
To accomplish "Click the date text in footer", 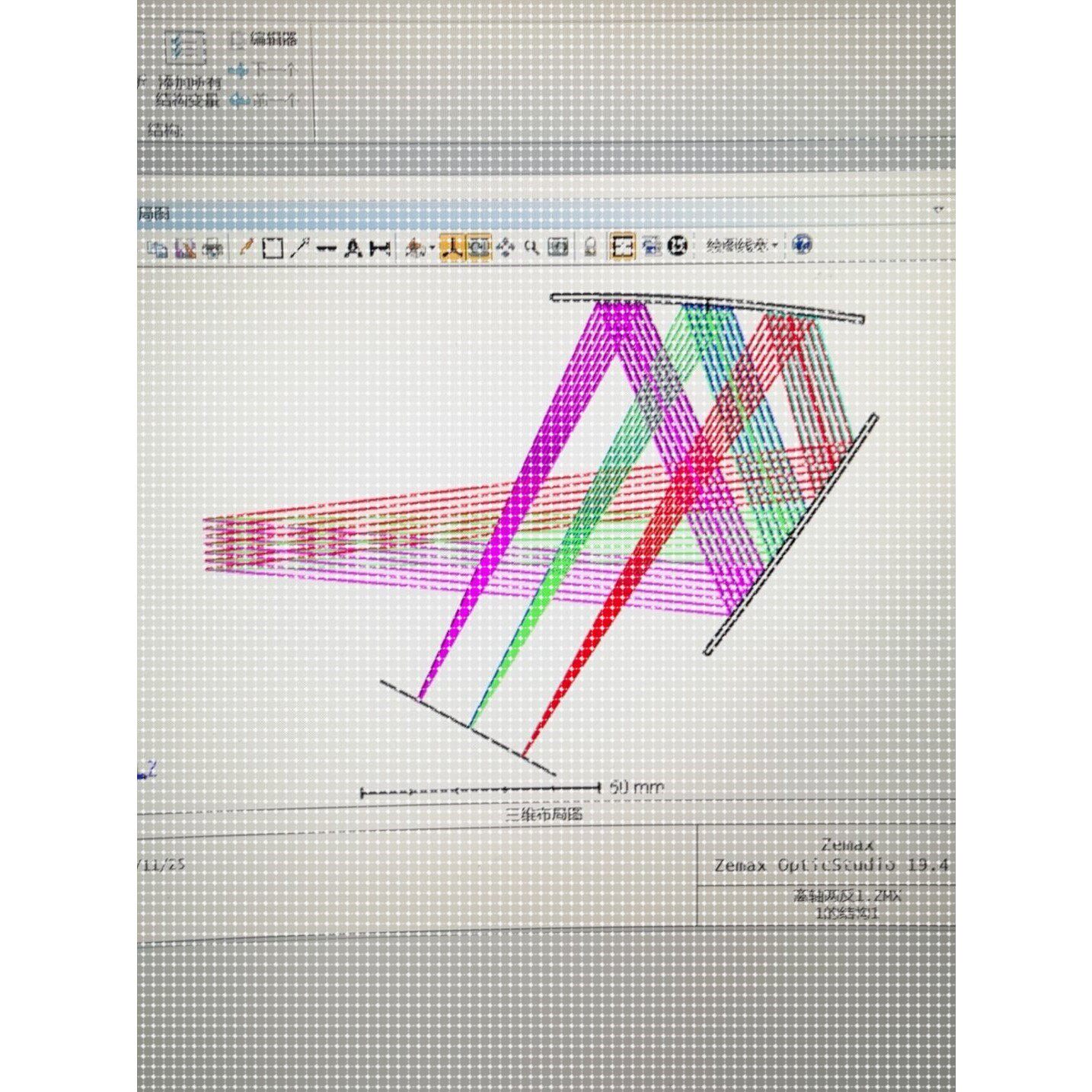I will (x=161, y=865).
